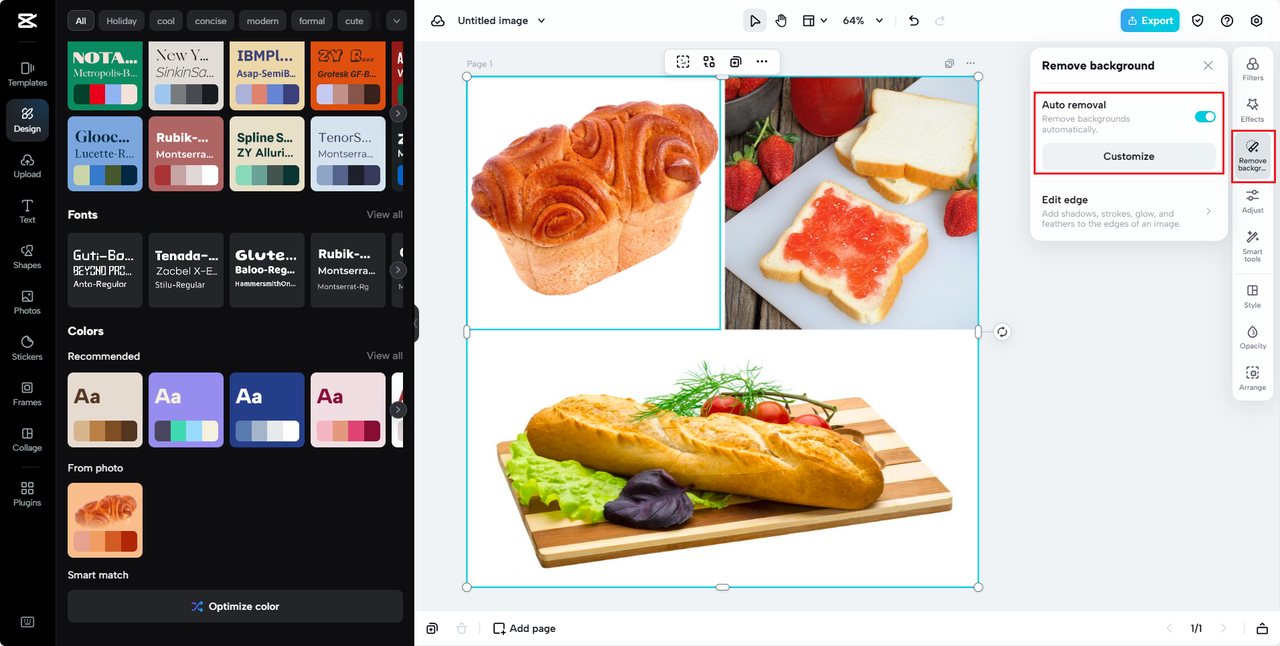Click the Export button
Screen dimensions: 1280x646
pos(1150,20)
